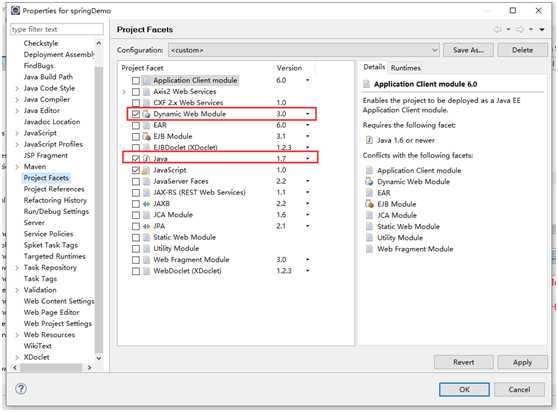Open the help question mark icon

21,389
